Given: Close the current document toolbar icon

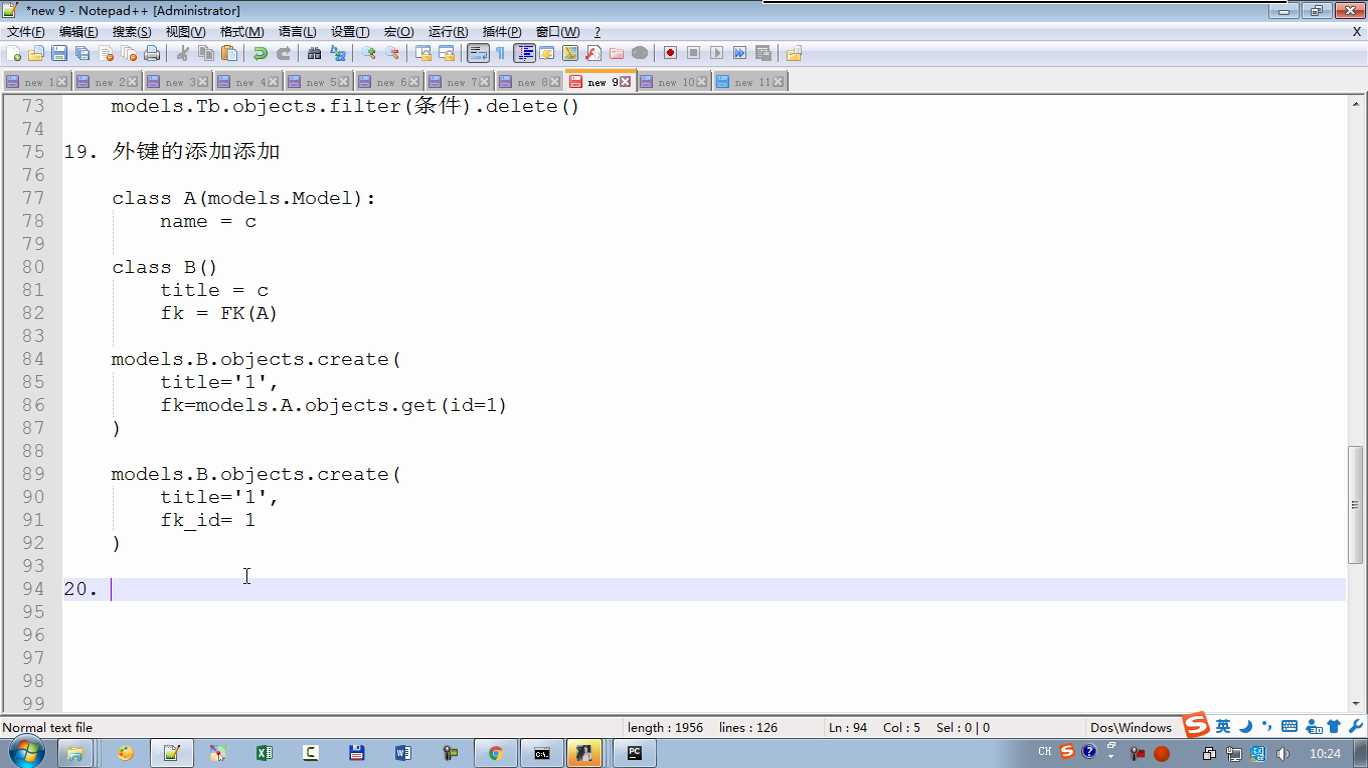Looking at the screenshot, I should click(106, 53).
